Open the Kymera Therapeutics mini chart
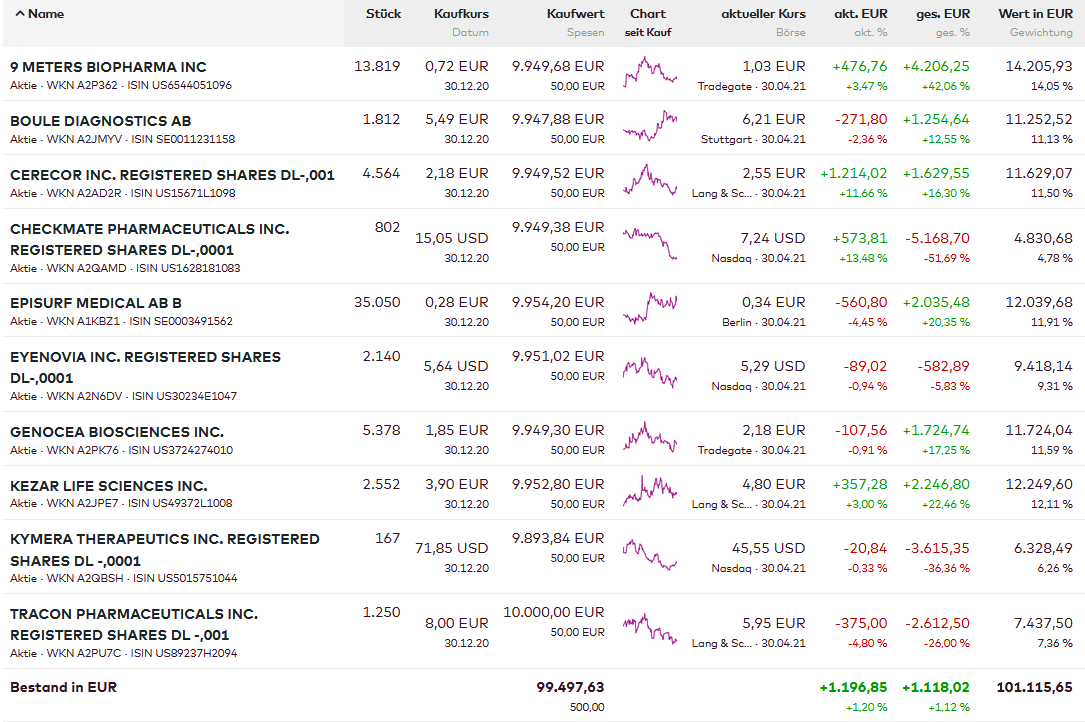The image size is (1085, 722). (x=649, y=553)
